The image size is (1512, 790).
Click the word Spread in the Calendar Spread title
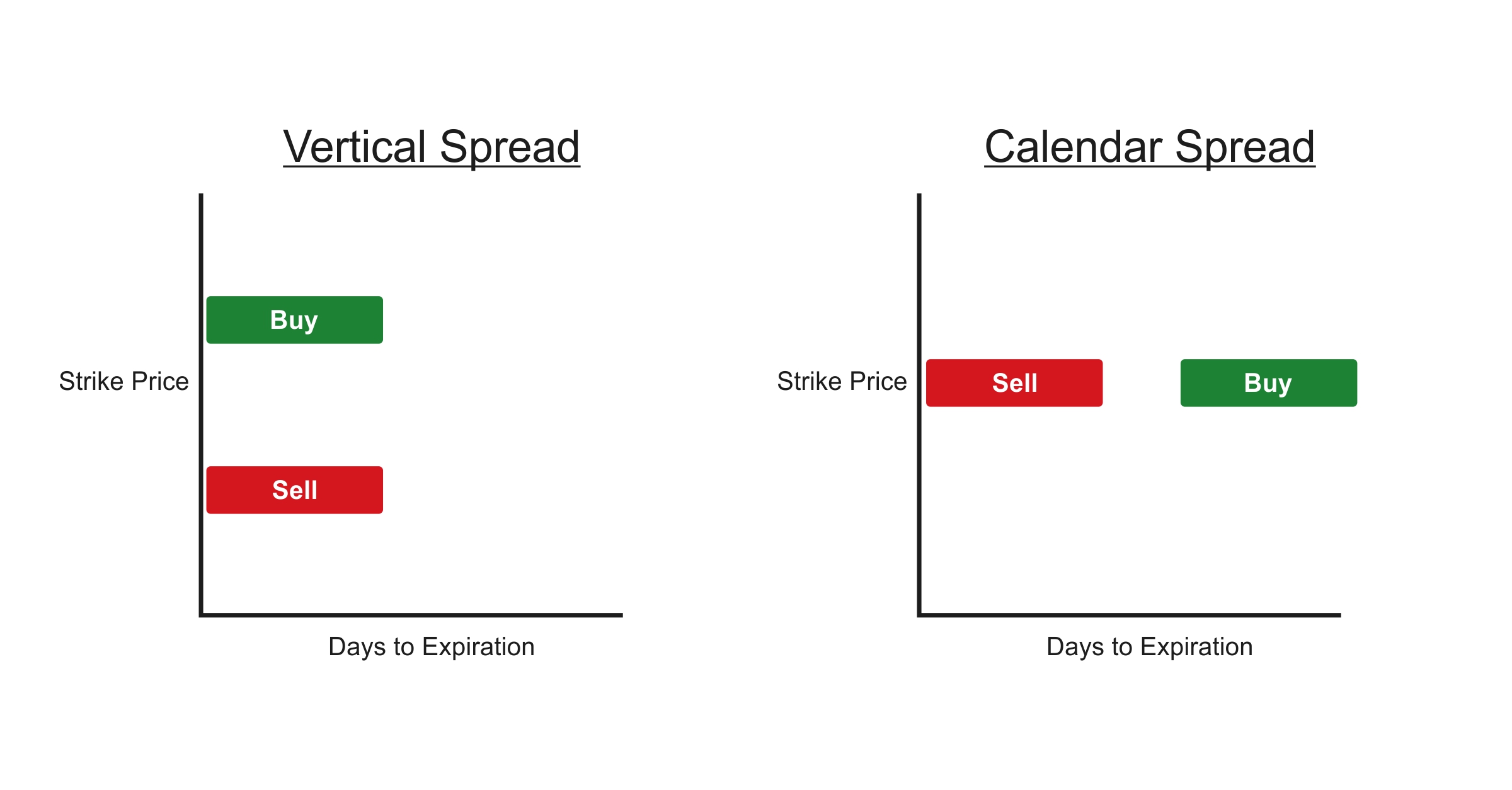pos(1244,147)
